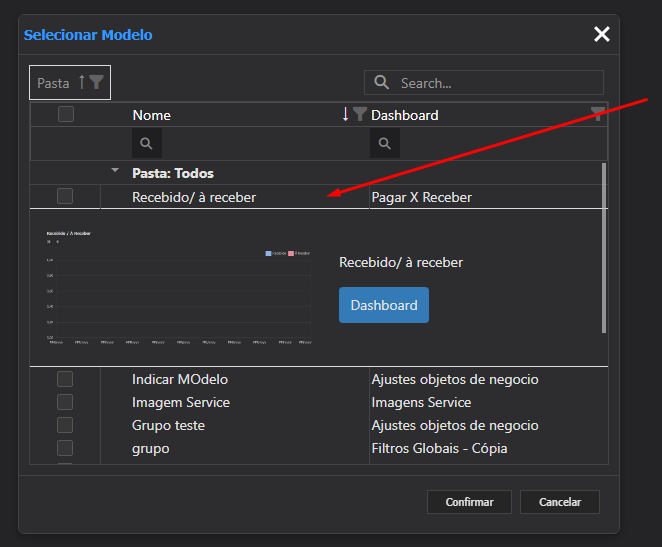
Task: Click the Nome column sort arrow
Action: (x=345, y=114)
